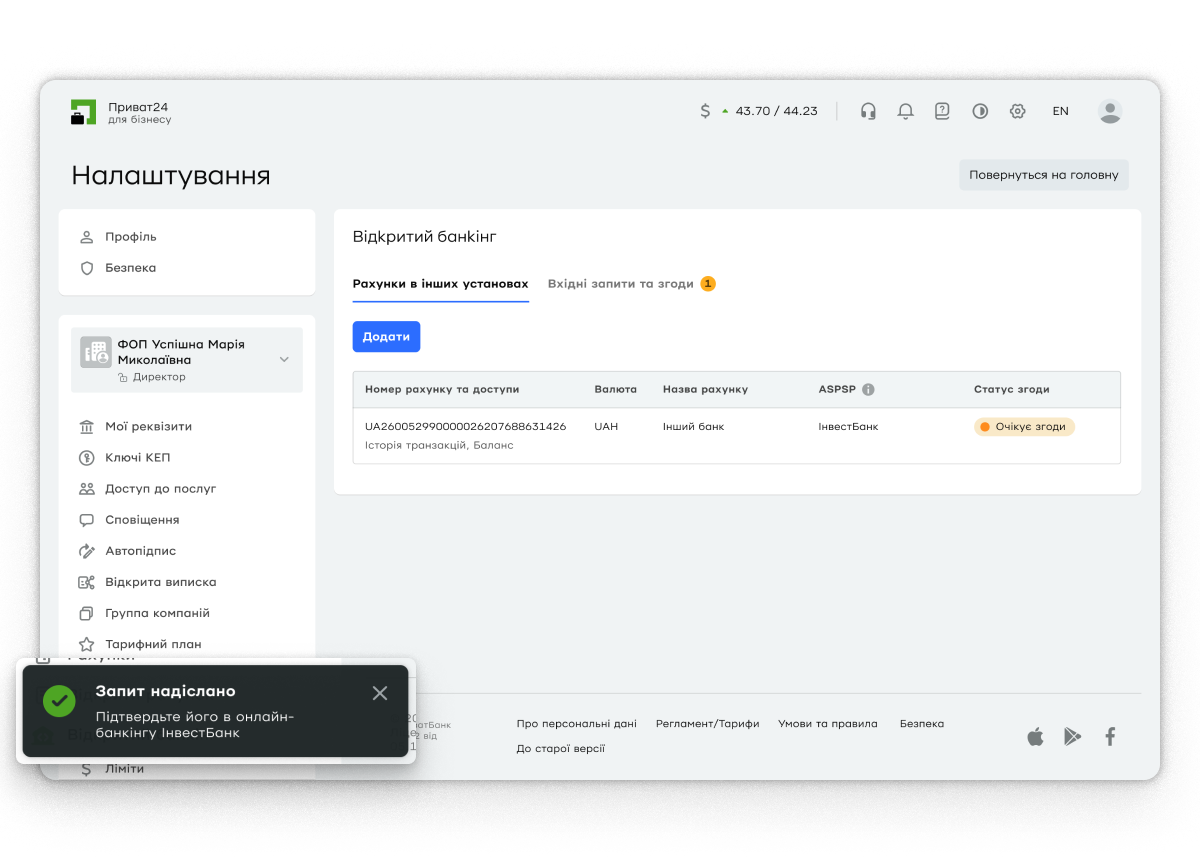Screen dimensions: 1200x860
Task: Open Ліміти menu item
Action: tap(124, 769)
